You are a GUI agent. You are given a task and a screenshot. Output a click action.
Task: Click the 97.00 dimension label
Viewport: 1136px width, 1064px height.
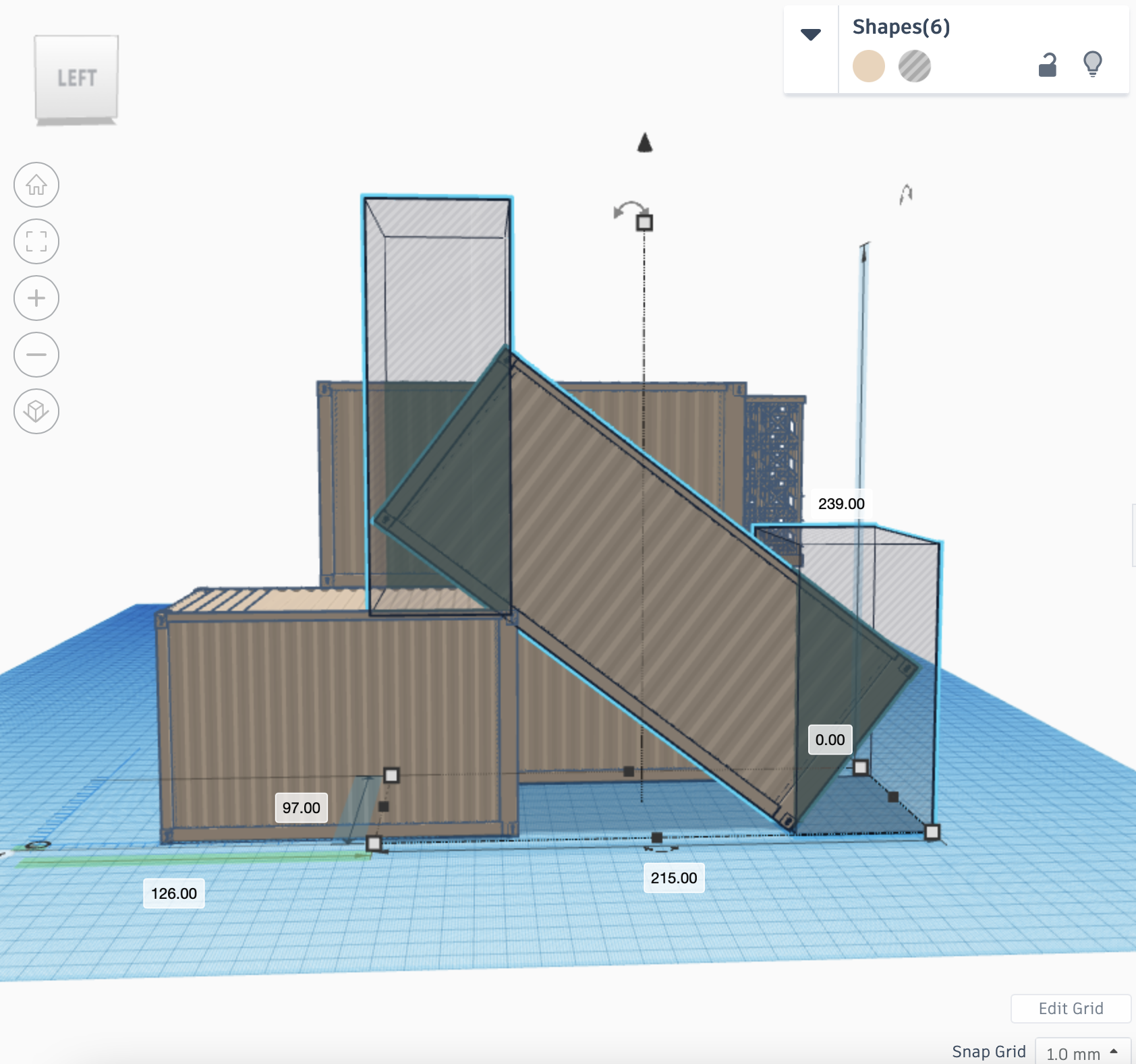pyautogui.click(x=302, y=808)
